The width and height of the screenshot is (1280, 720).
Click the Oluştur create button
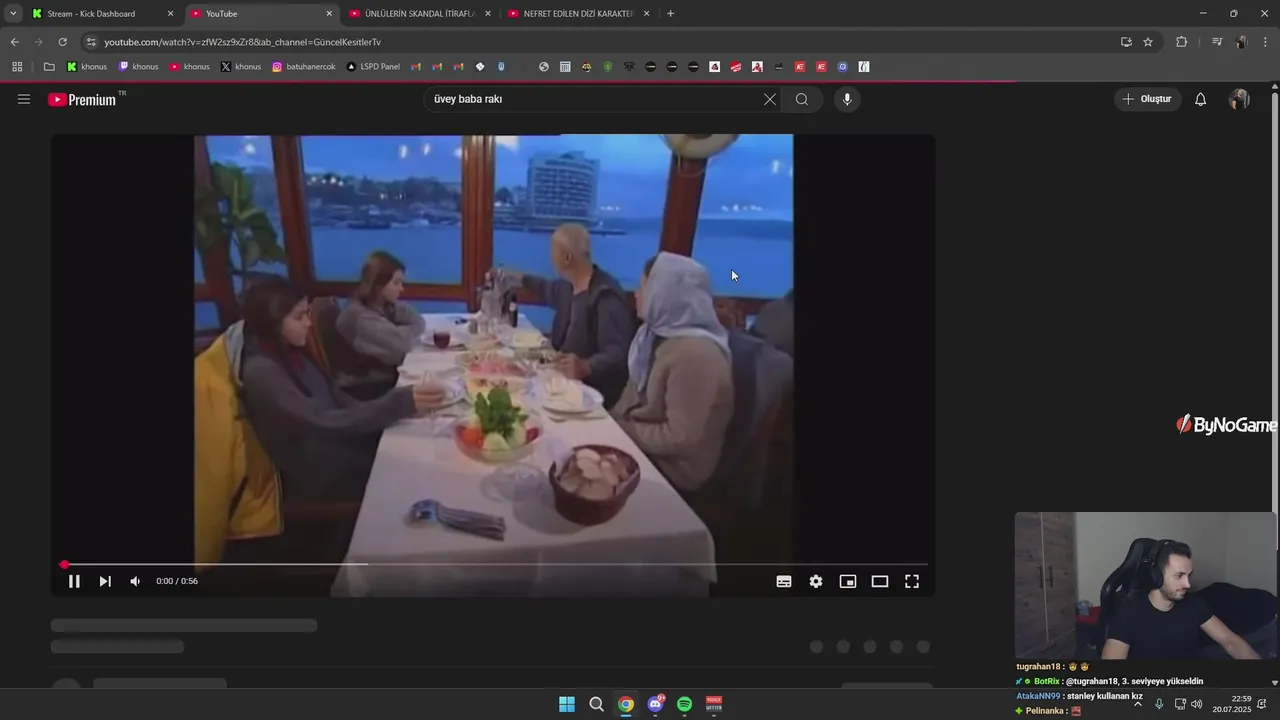pos(1147,99)
